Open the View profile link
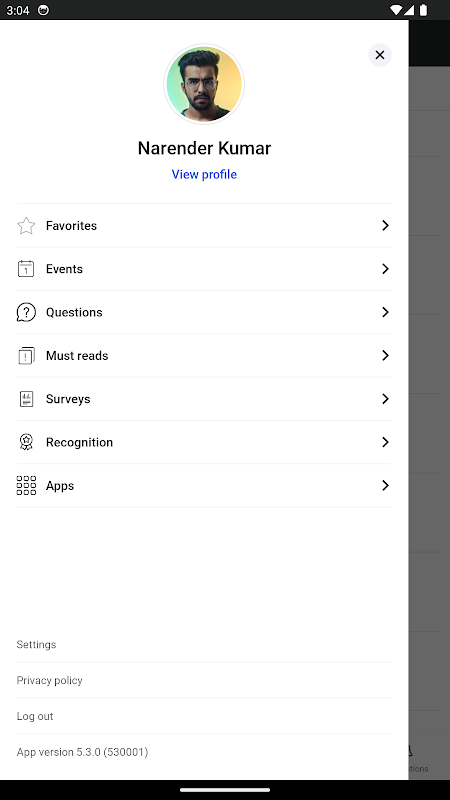The height and width of the screenshot is (800, 450). click(x=204, y=174)
